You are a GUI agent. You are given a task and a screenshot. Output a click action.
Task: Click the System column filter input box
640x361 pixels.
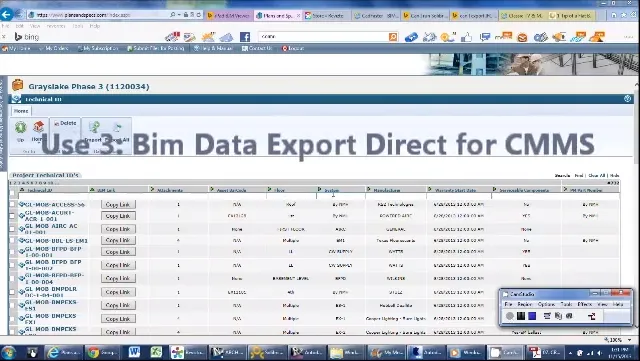point(340,196)
